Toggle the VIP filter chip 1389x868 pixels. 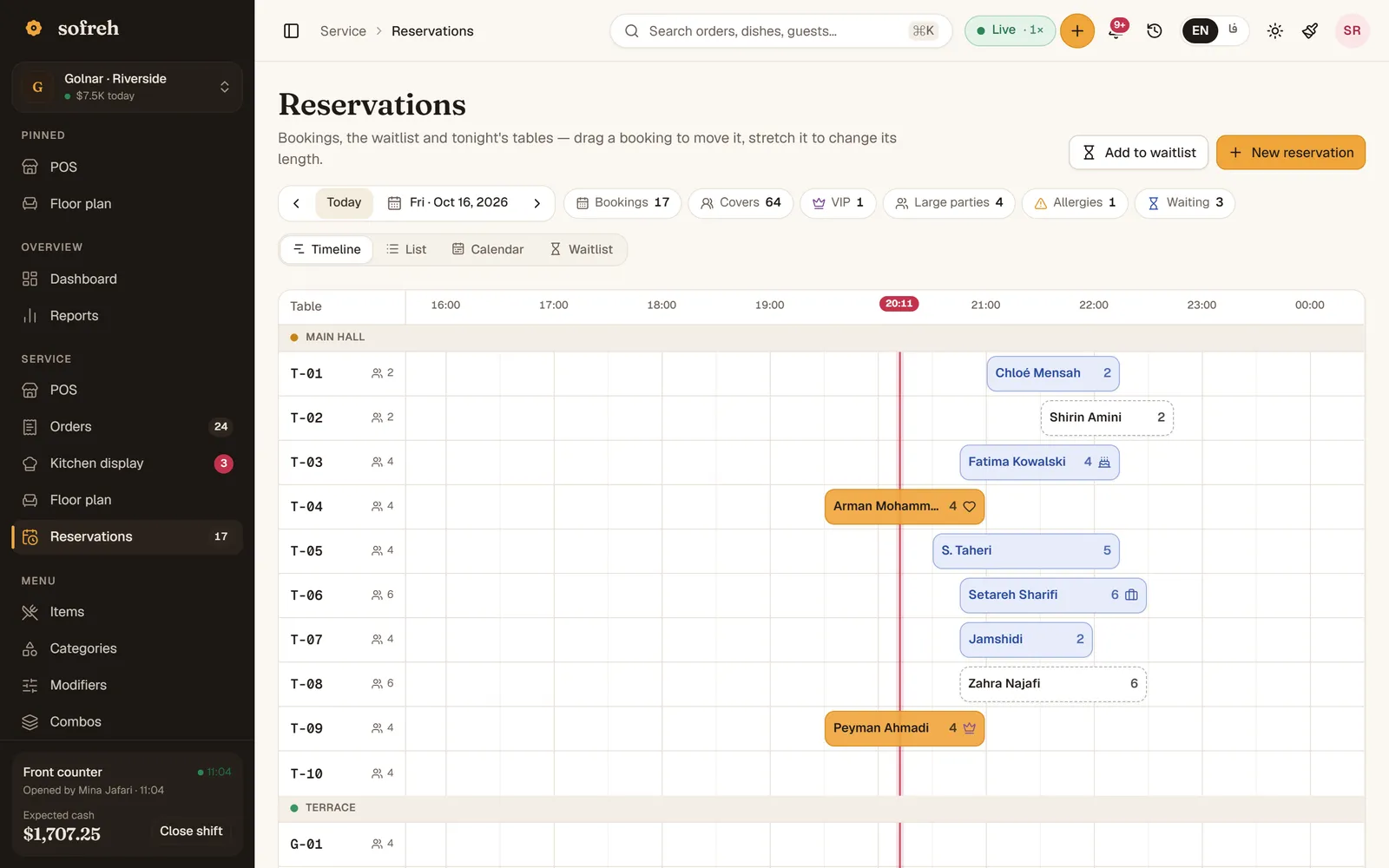point(838,203)
